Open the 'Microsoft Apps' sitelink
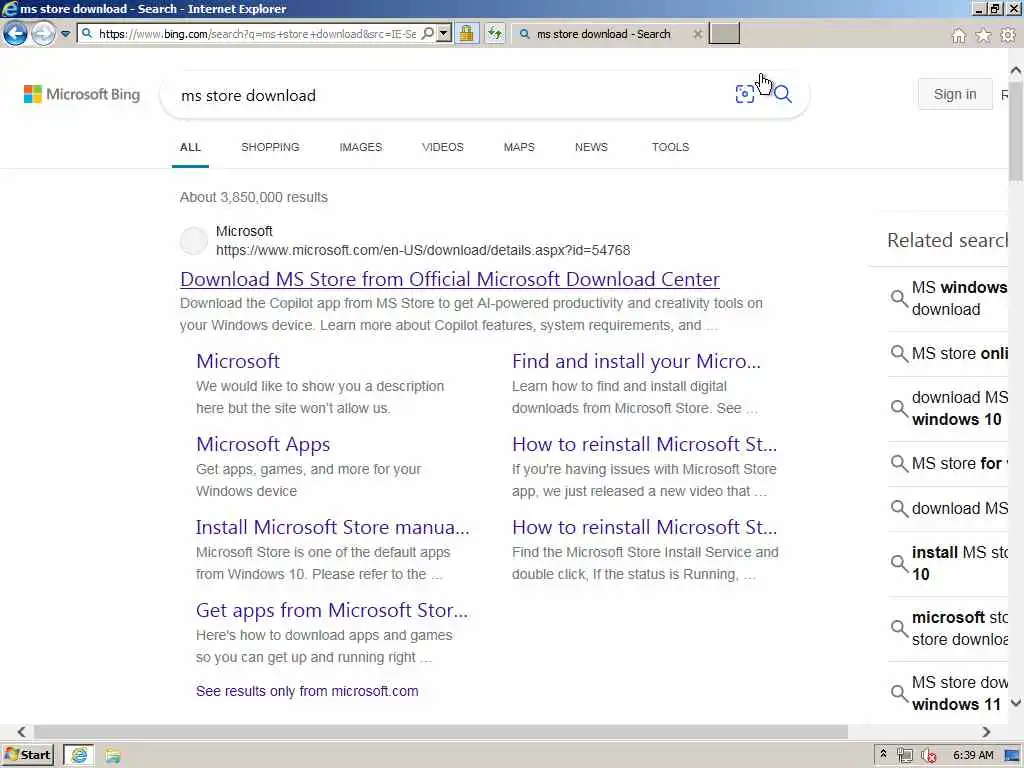 pyautogui.click(x=263, y=444)
